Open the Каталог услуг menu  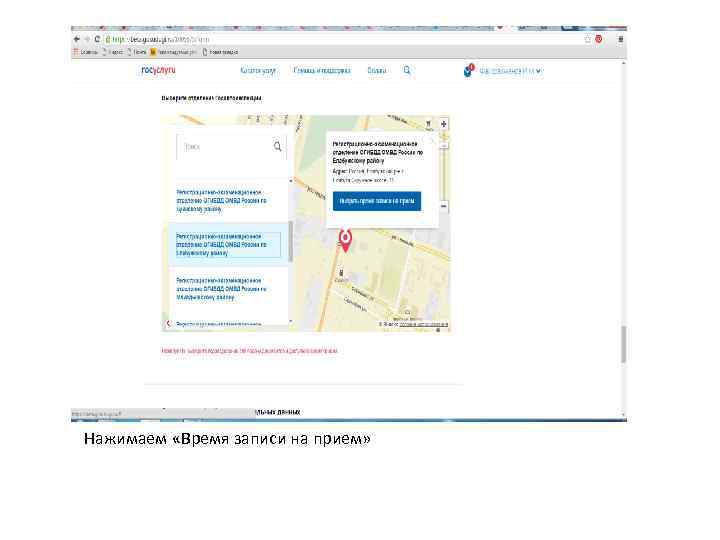click(x=258, y=70)
